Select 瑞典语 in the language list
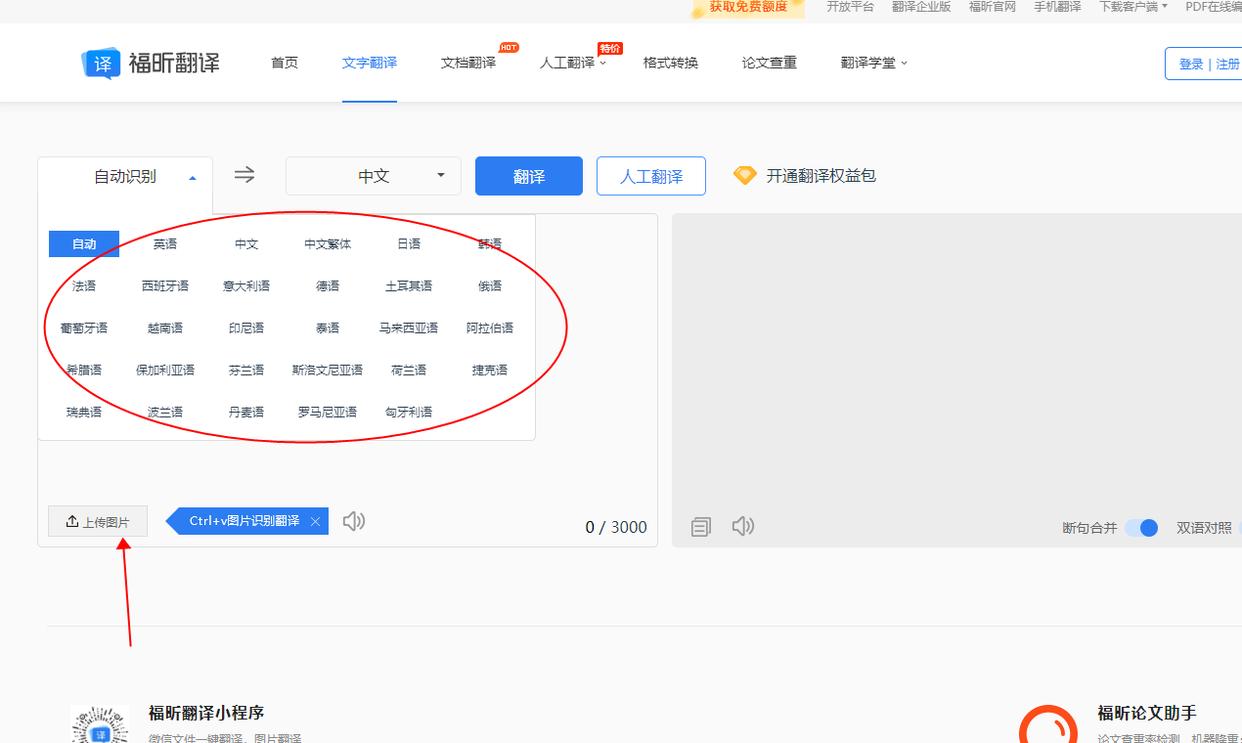This screenshot has width=1242, height=743. [84, 412]
